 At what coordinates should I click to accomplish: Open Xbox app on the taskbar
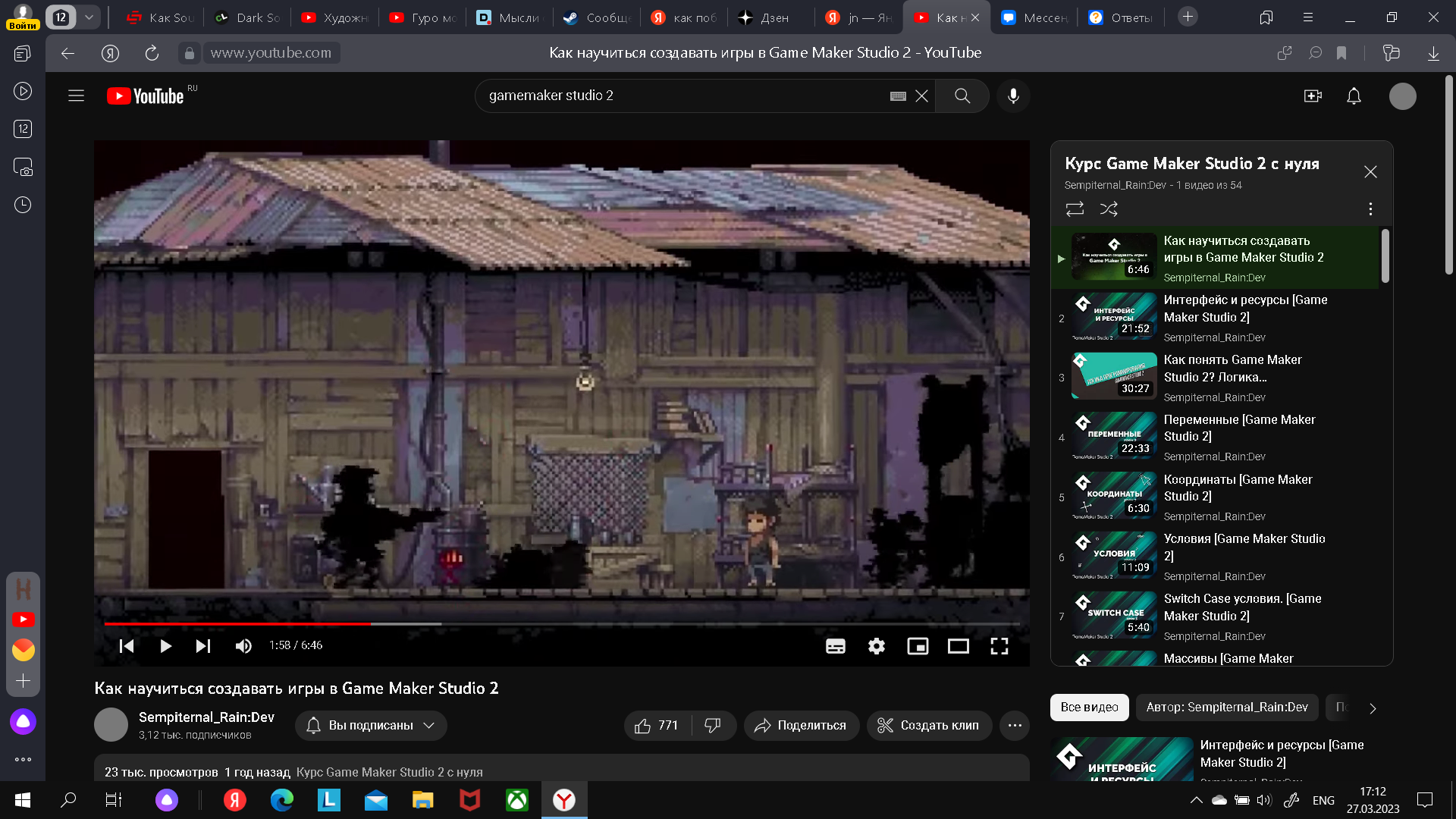(517, 800)
